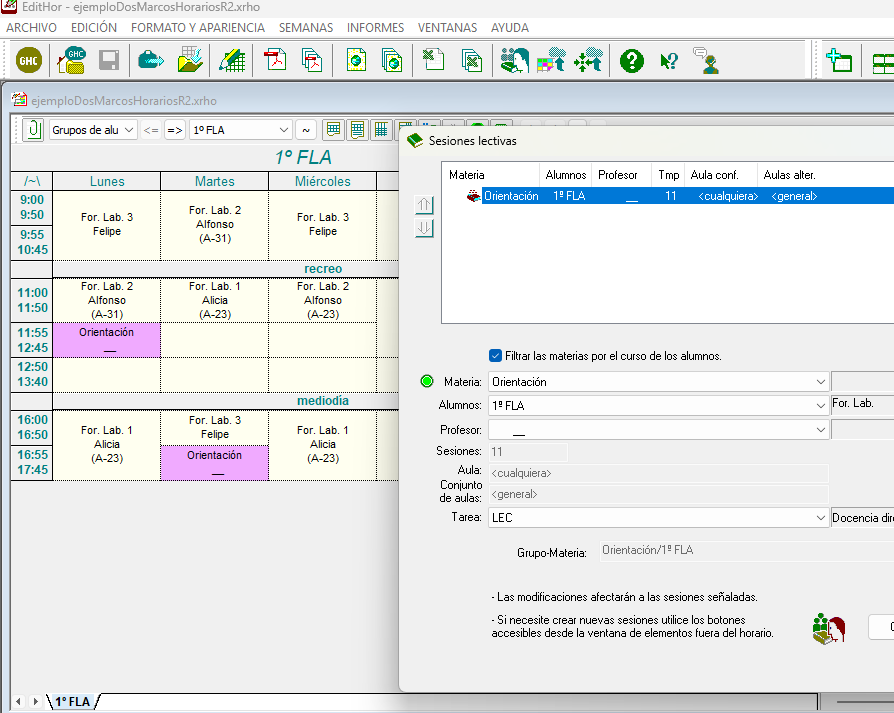The height and width of the screenshot is (713, 894).
Task: Click the move session up arrow
Action: [x=424, y=205]
